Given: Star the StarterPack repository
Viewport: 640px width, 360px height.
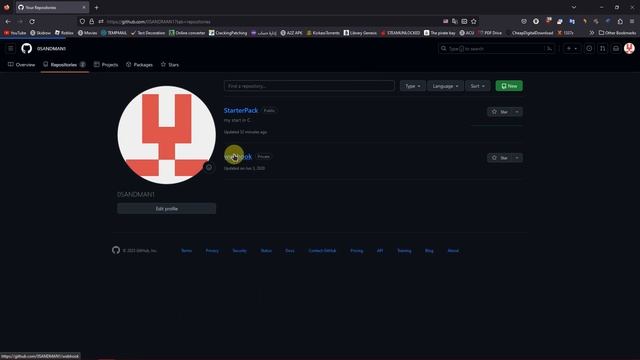Looking at the screenshot, I should 500,112.
